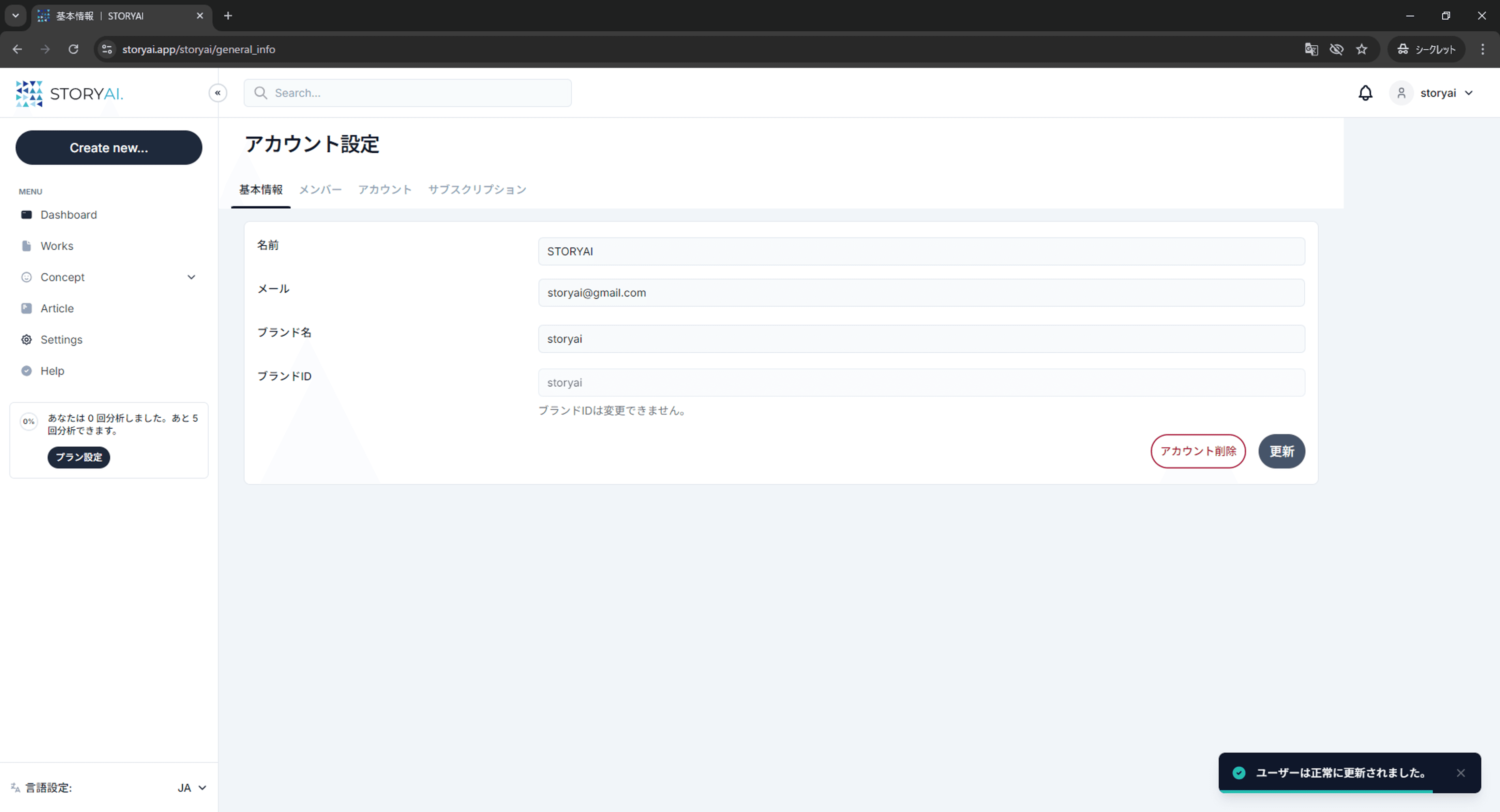Open the JA language dropdown
The image size is (1500, 812).
tap(192, 787)
